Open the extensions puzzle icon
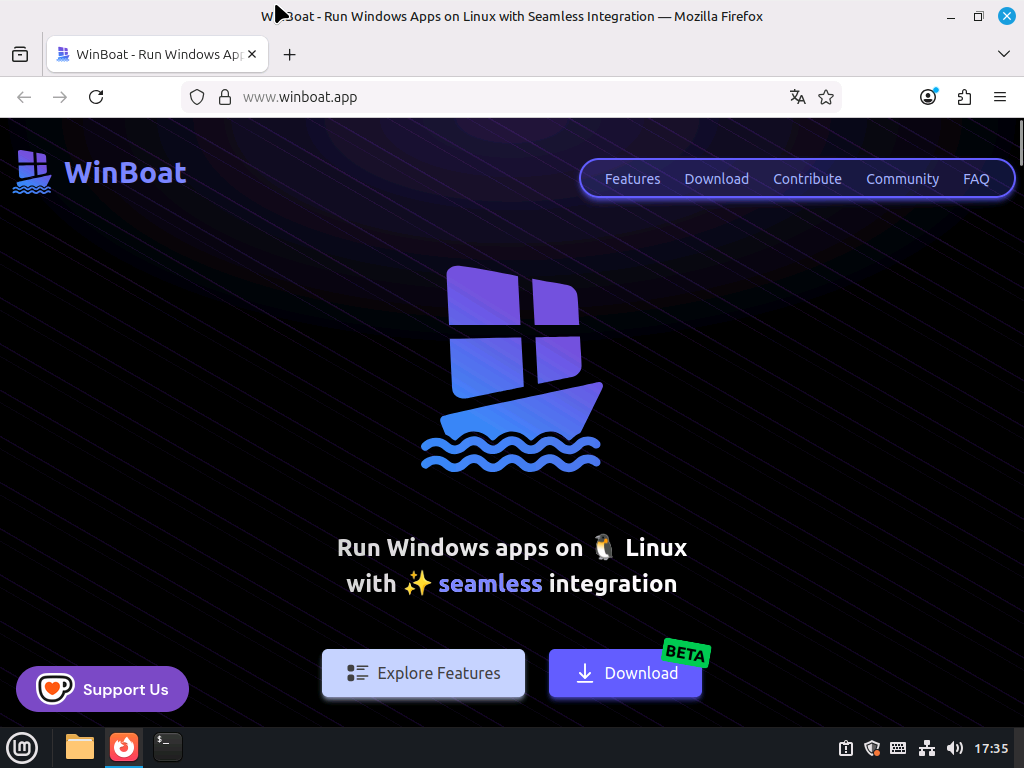1024x768 pixels. click(x=964, y=97)
